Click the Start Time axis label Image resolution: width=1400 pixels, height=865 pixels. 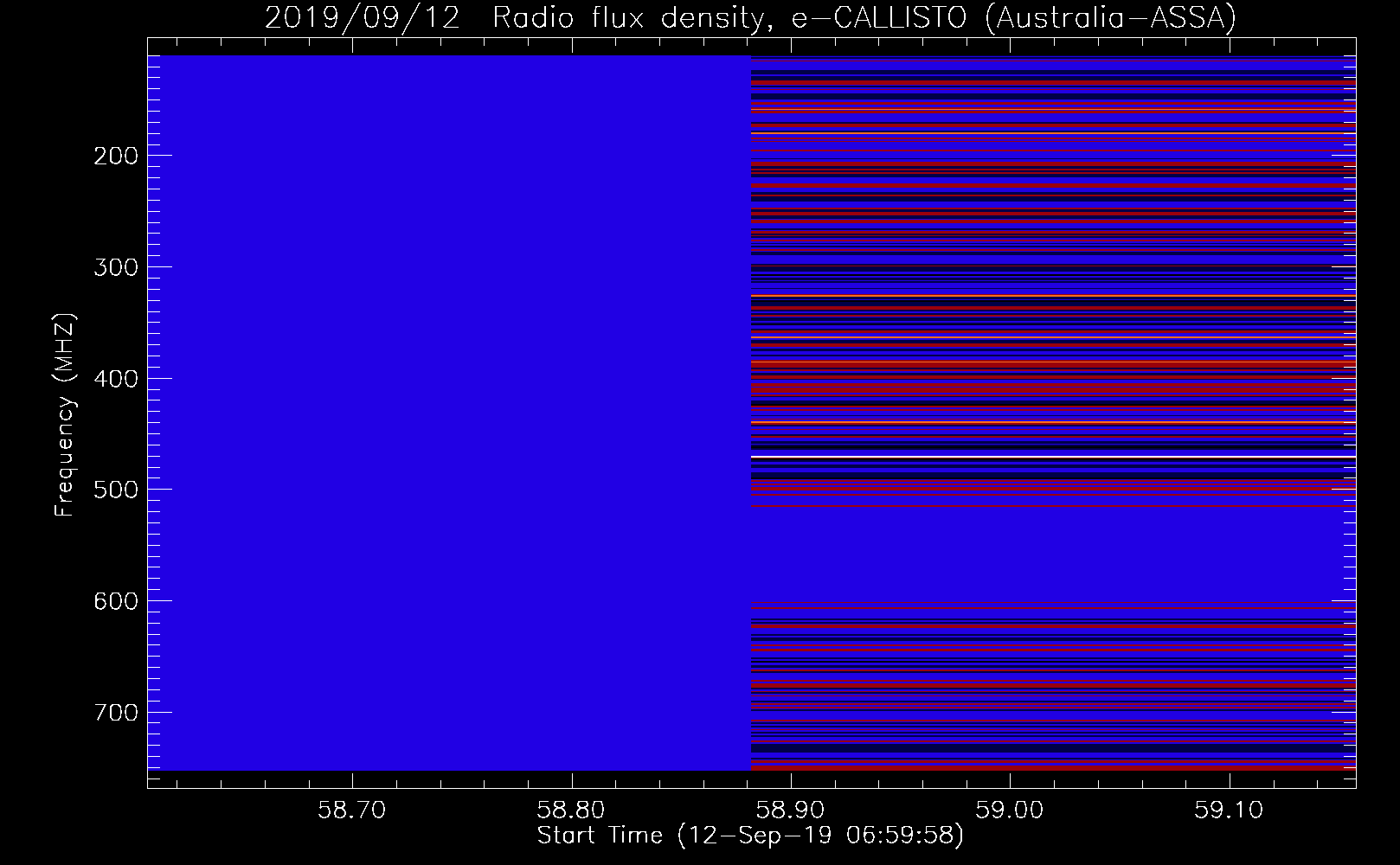tap(750, 836)
